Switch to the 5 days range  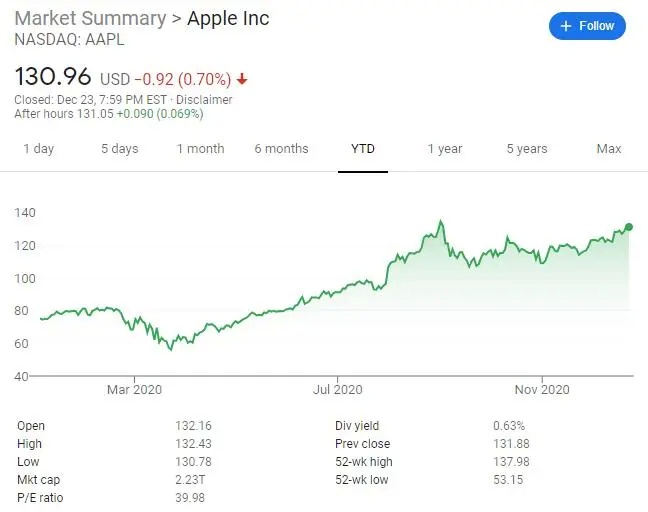(119, 149)
